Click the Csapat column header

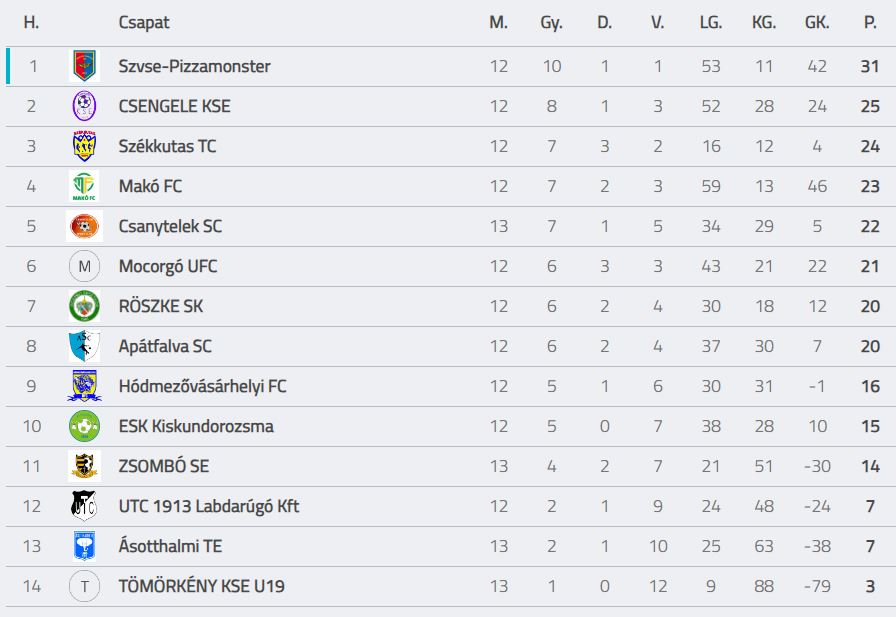144,22
